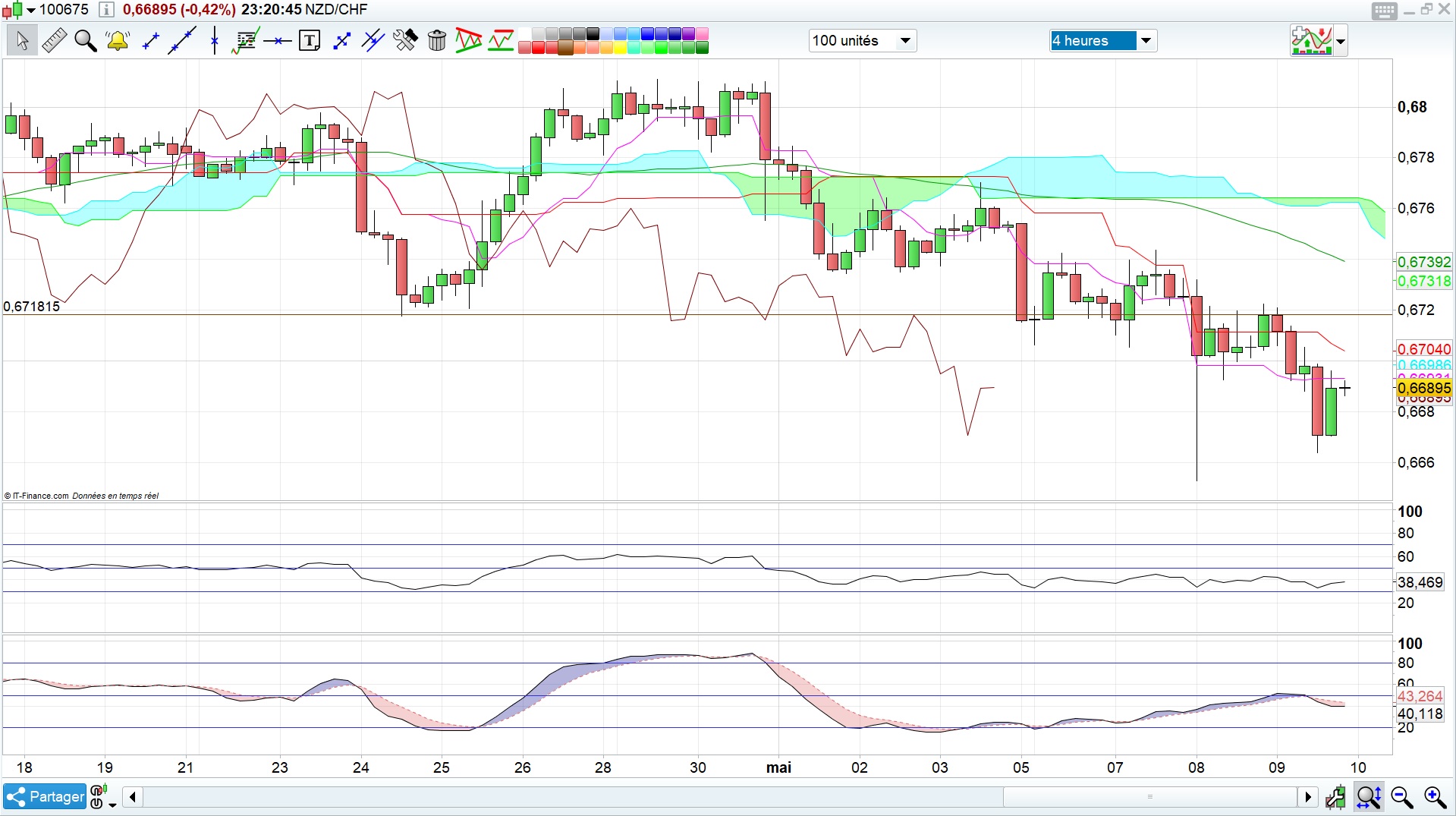Open the on-screen keyboard shortcut icon
The height and width of the screenshot is (816, 1456).
[1384, 11]
